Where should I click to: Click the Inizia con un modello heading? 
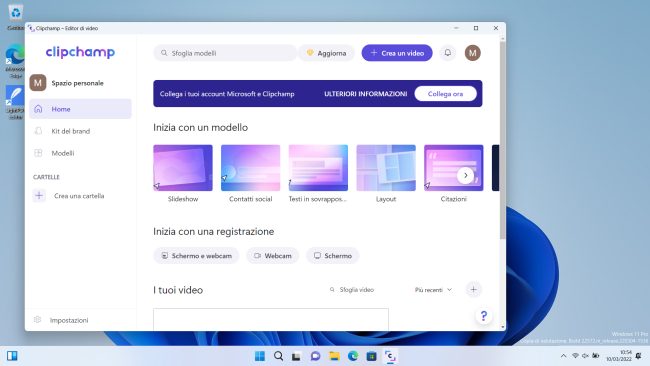click(201, 127)
